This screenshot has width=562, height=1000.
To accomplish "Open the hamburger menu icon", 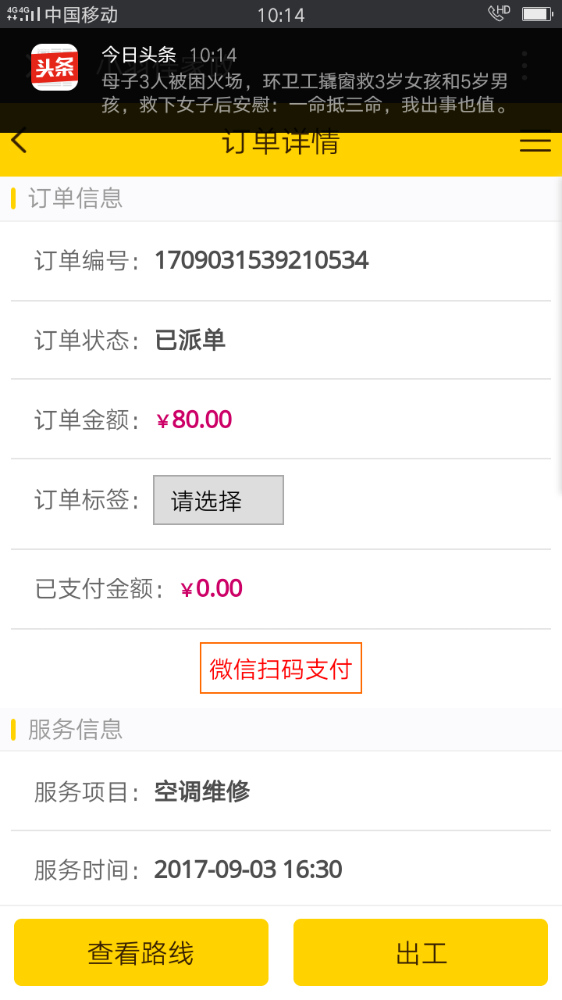I will pos(535,141).
